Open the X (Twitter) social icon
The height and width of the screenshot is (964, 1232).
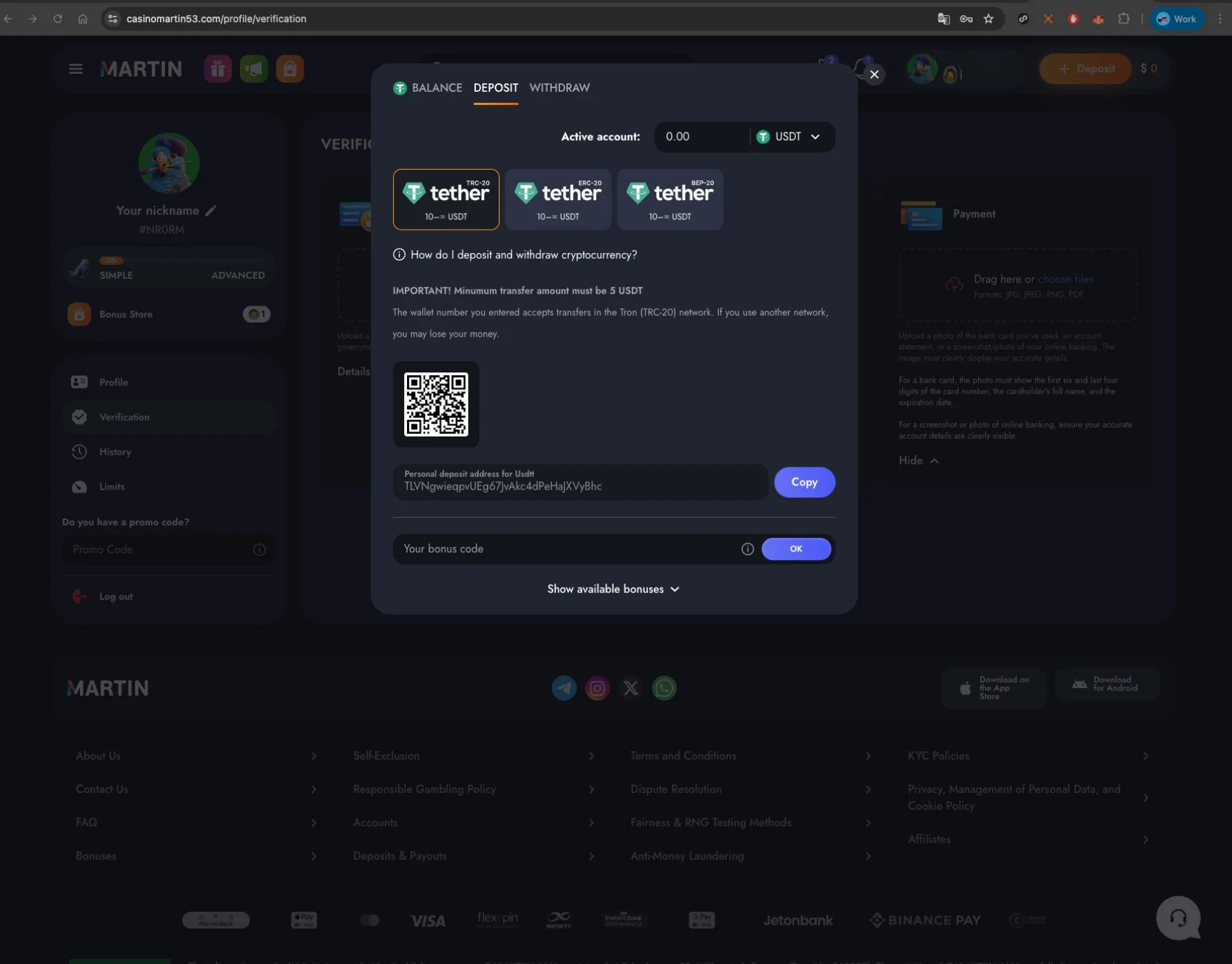point(630,687)
